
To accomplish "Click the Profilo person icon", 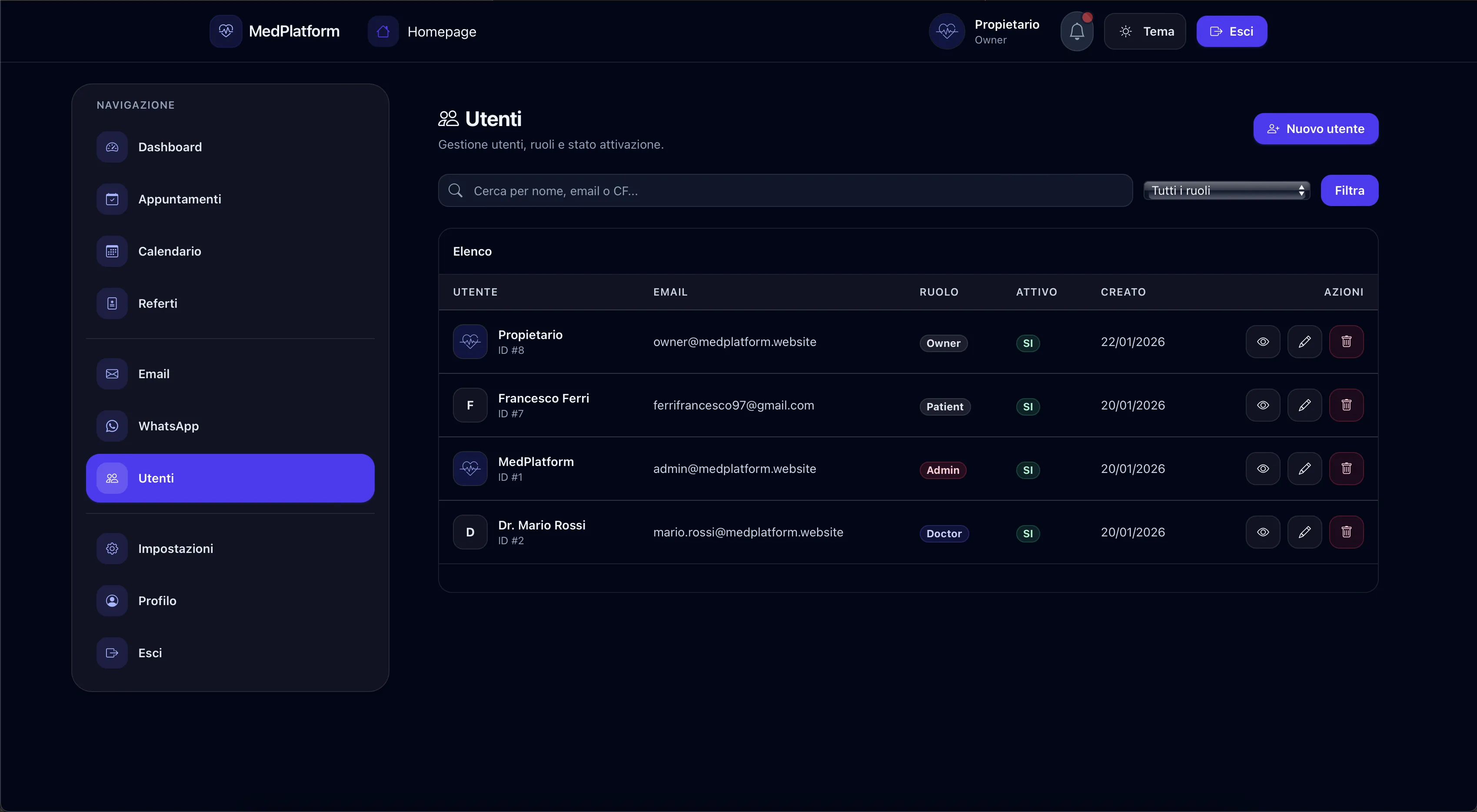I will (112, 601).
